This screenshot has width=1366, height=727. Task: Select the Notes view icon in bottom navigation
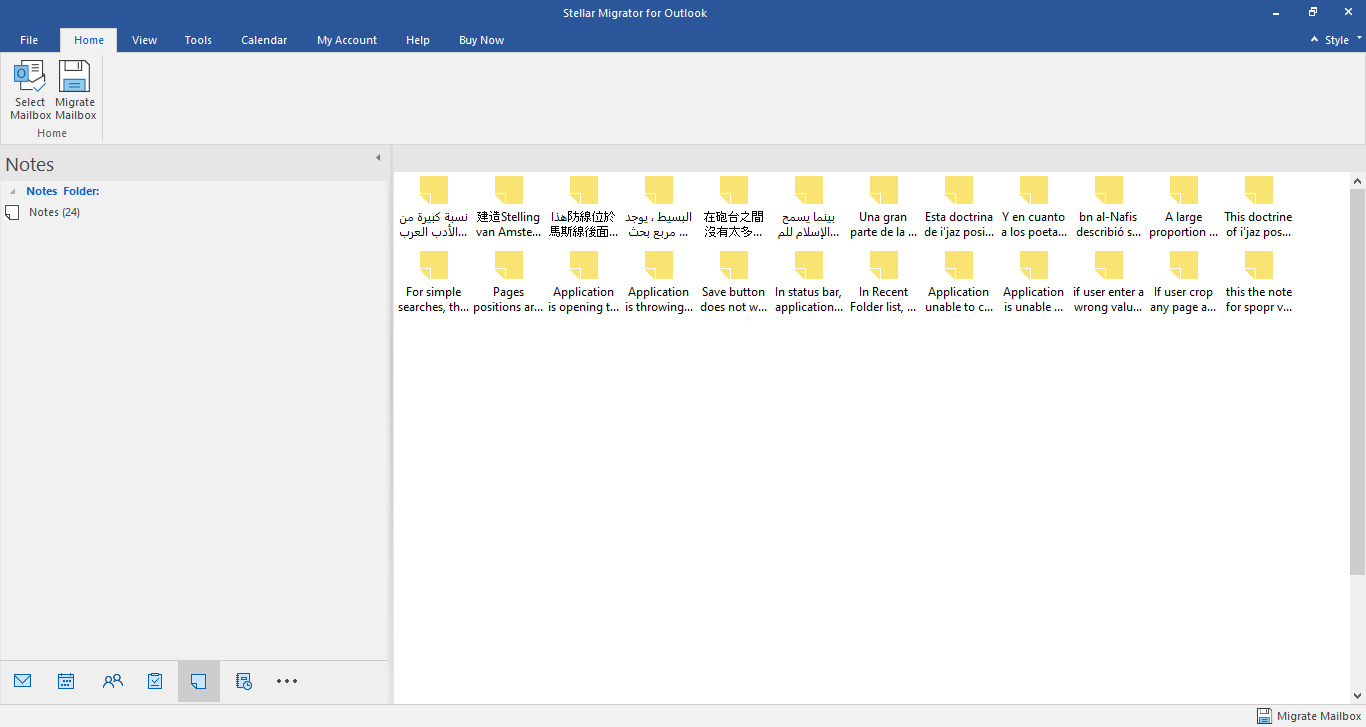[x=199, y=681]
